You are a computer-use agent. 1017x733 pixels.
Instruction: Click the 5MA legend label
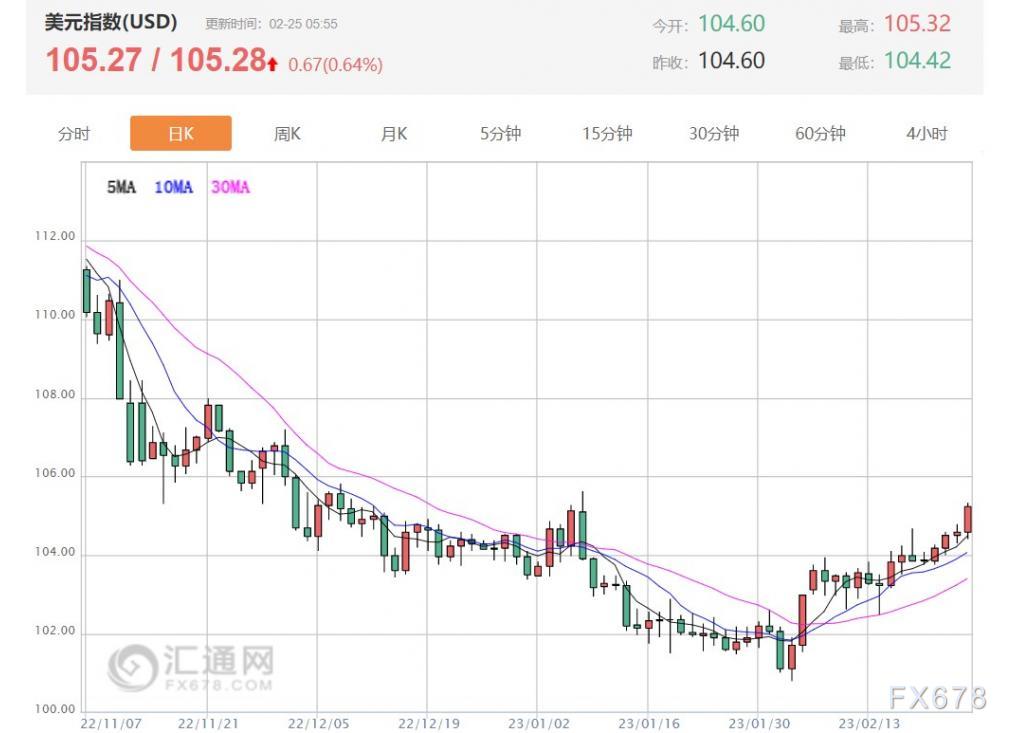120,187
